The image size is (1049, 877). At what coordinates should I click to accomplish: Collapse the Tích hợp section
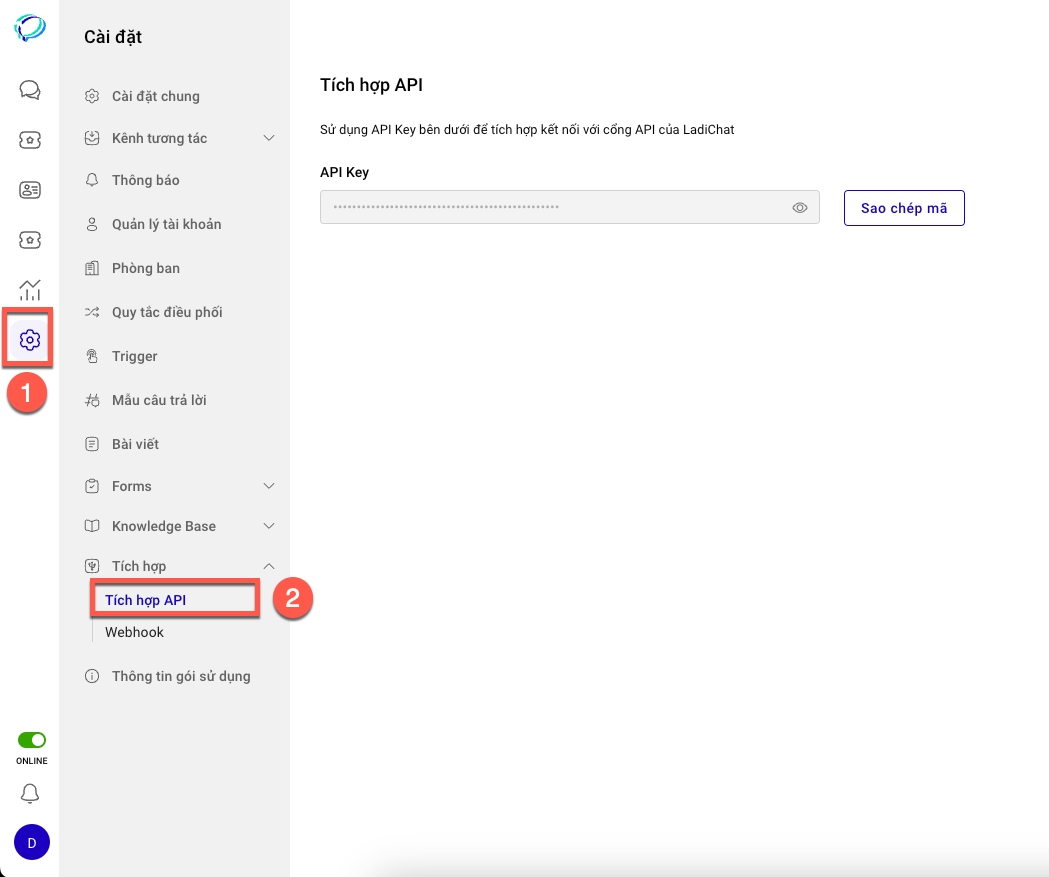click(x=268, y=566)
